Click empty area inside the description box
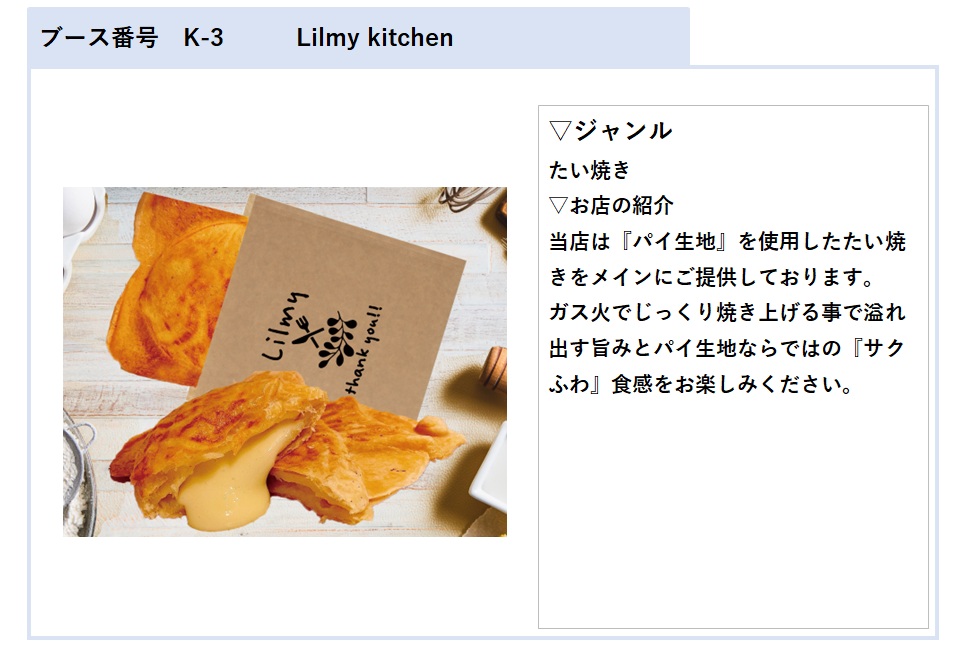966x651 pixels. 733,511
